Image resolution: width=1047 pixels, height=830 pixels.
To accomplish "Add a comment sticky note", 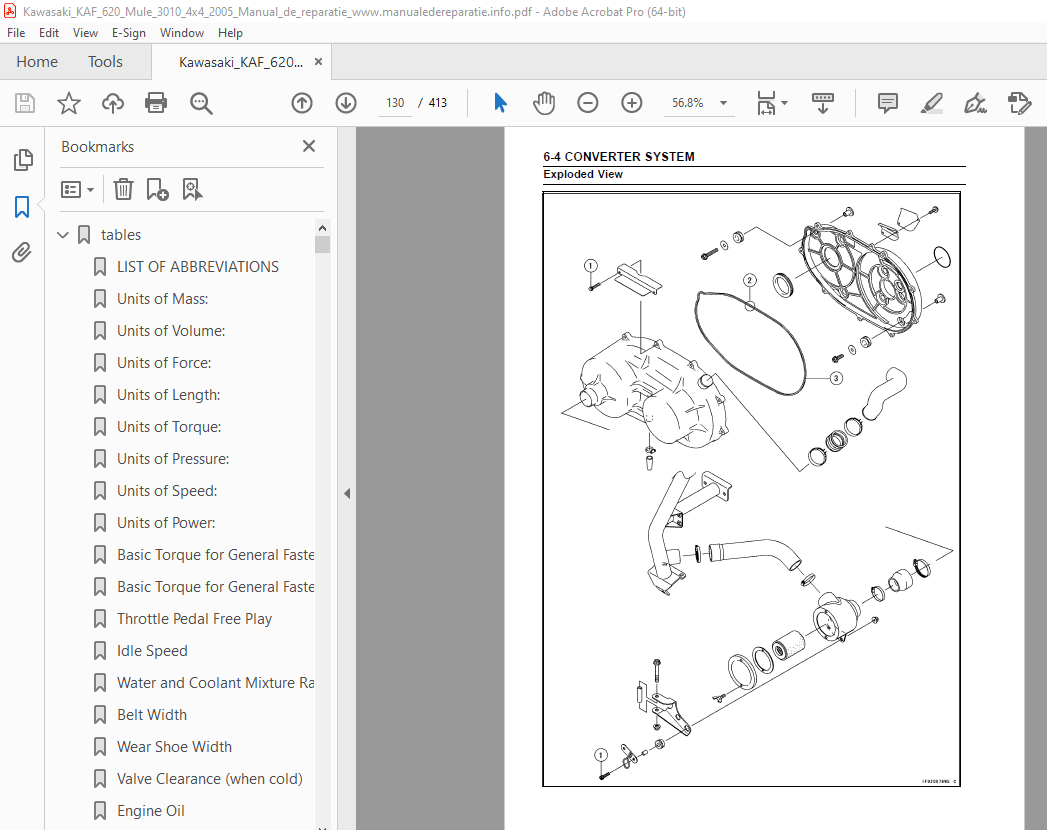I will pos(887,103).
